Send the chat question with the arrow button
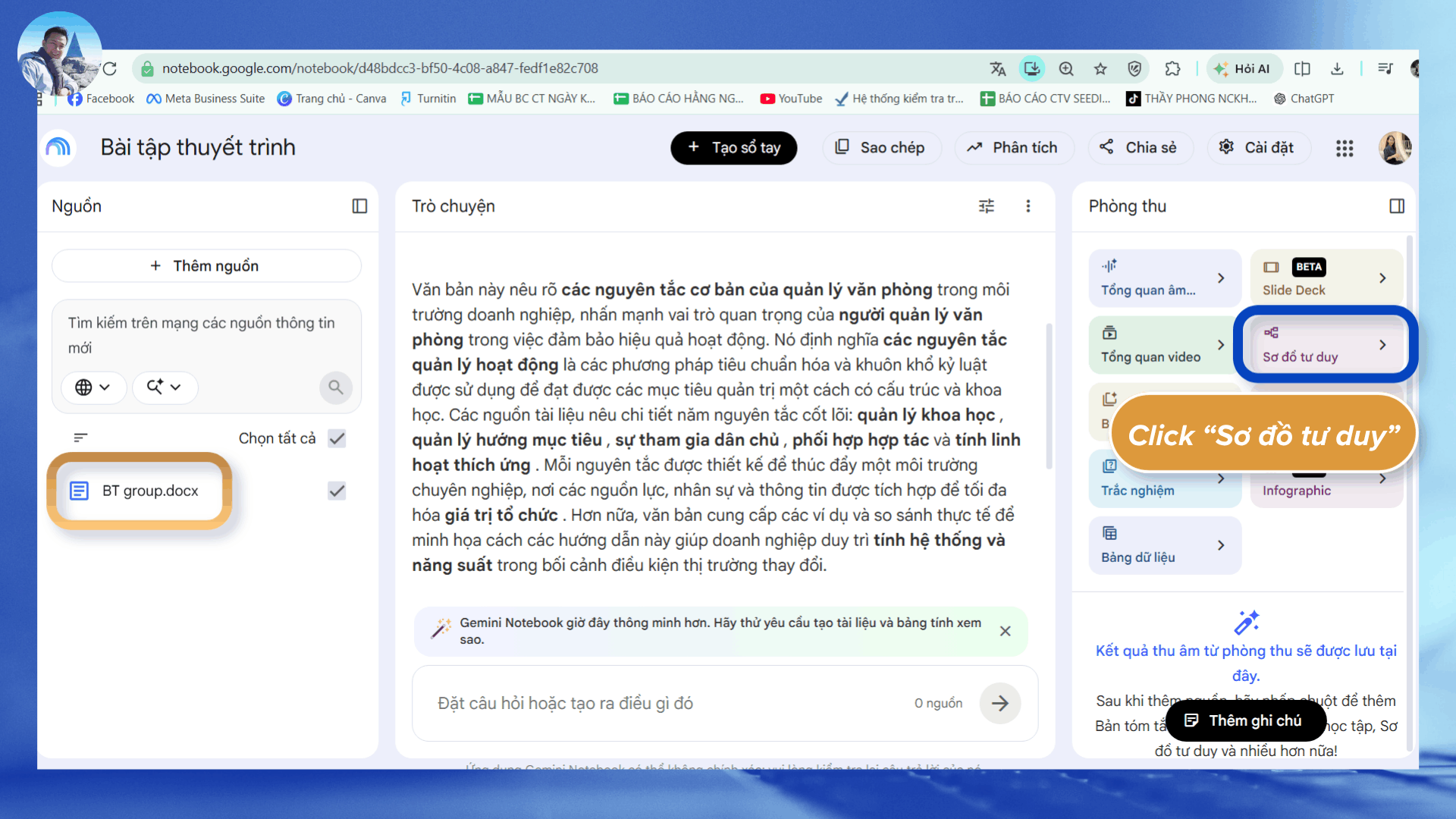1456x819 pixels. click(x=1000, y=703)
